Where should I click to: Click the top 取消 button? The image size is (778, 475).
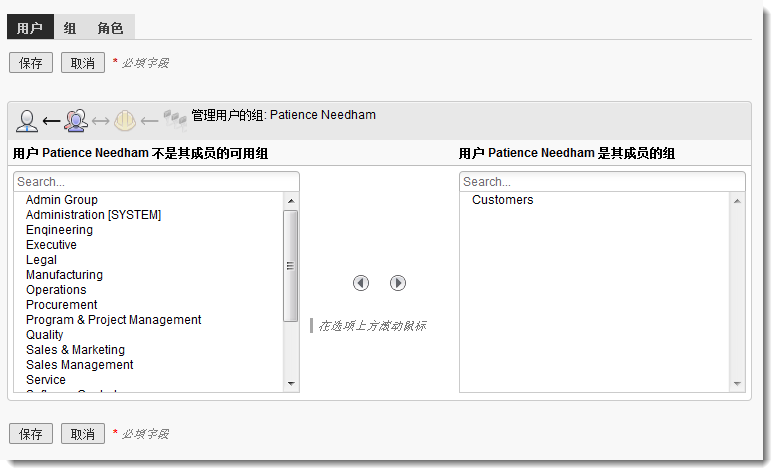pyautogui.click(x=83, y=63)
